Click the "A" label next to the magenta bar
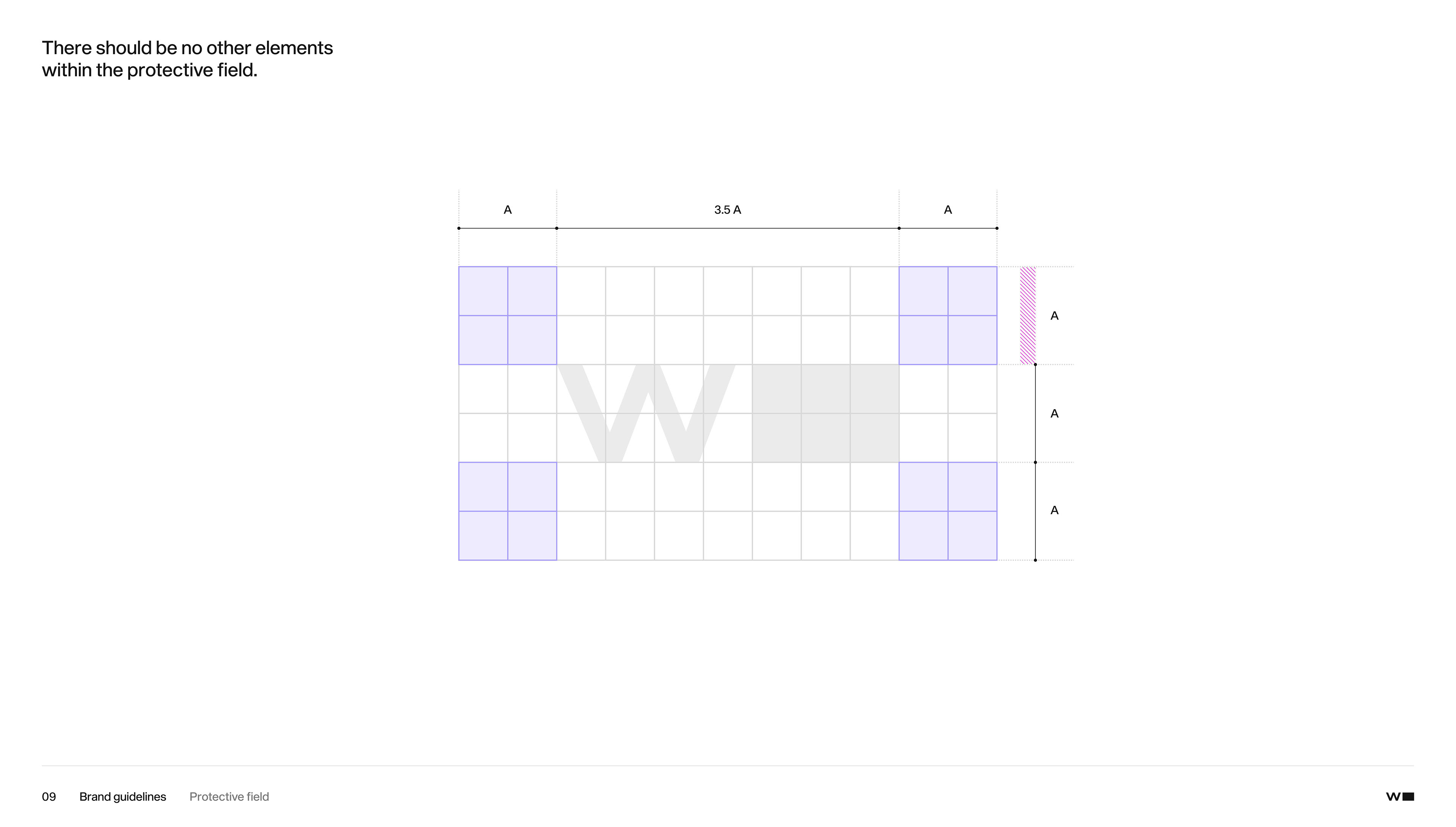 pos(1054,316)
